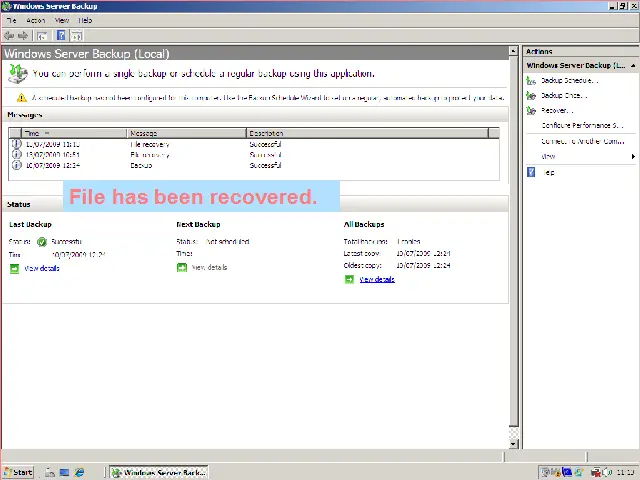Click the yellow warning icon
This screenshot has height=480, width=640.
click(x=22, y=98)
